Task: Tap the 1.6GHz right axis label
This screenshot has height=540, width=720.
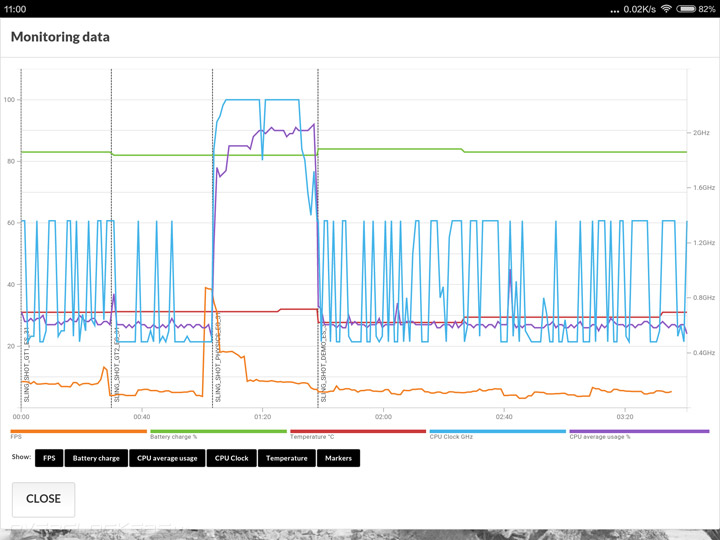Action: [703, 188]
